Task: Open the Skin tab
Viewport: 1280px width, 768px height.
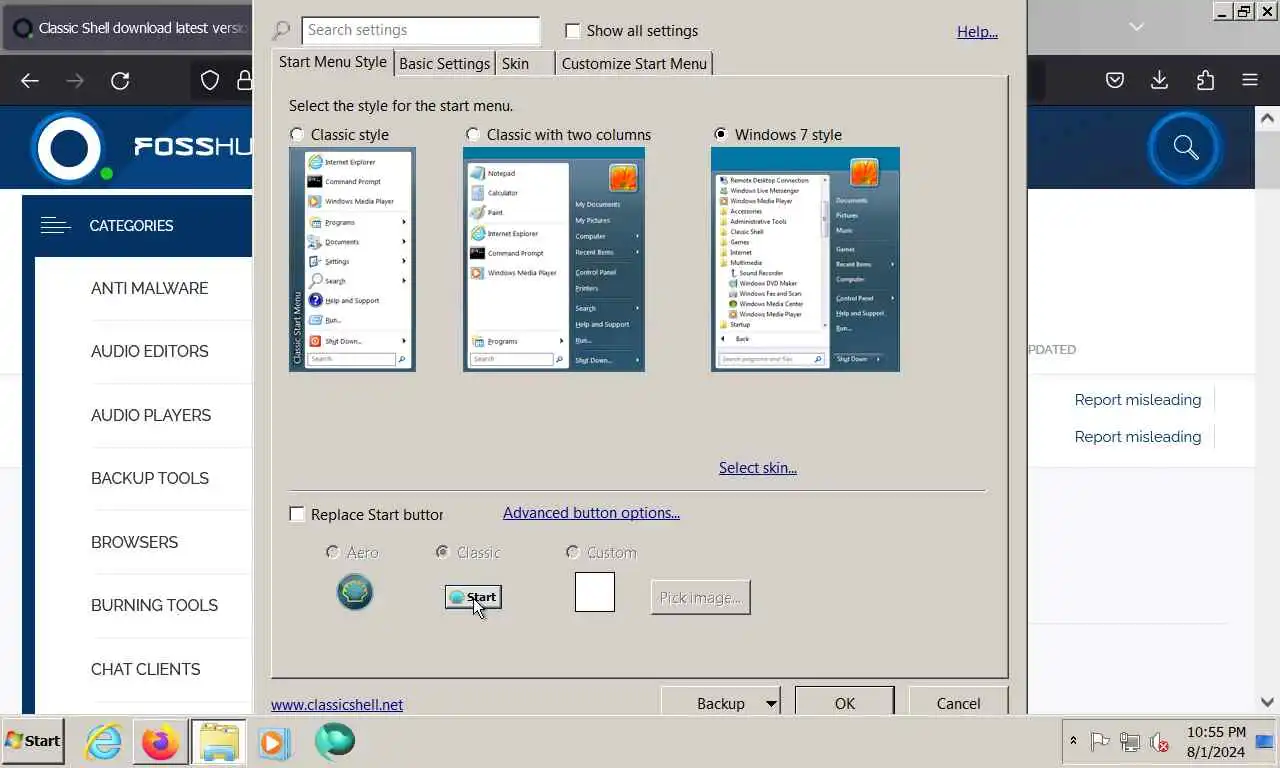Action: 524,64
